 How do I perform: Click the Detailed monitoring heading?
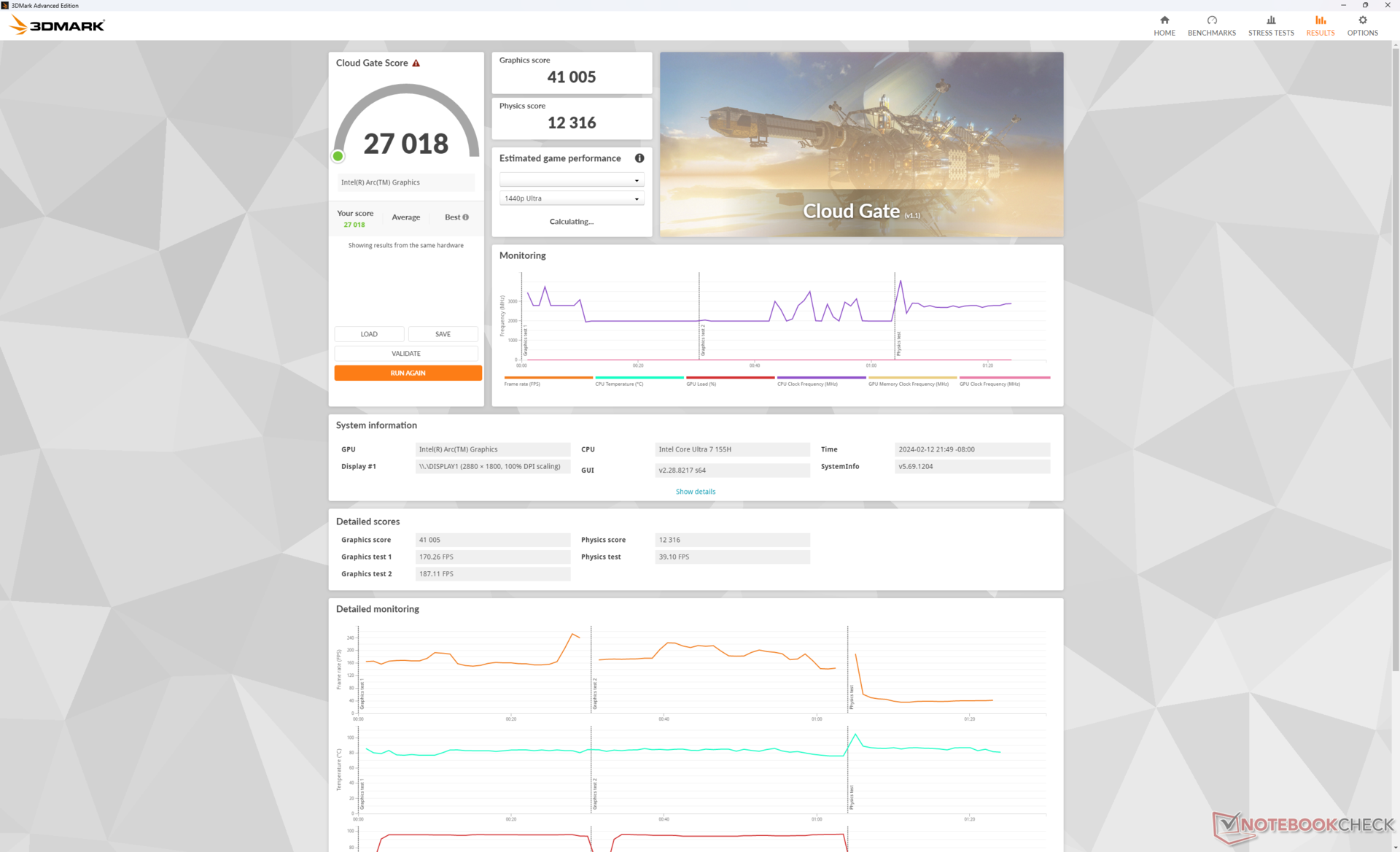tap(378, 609)
